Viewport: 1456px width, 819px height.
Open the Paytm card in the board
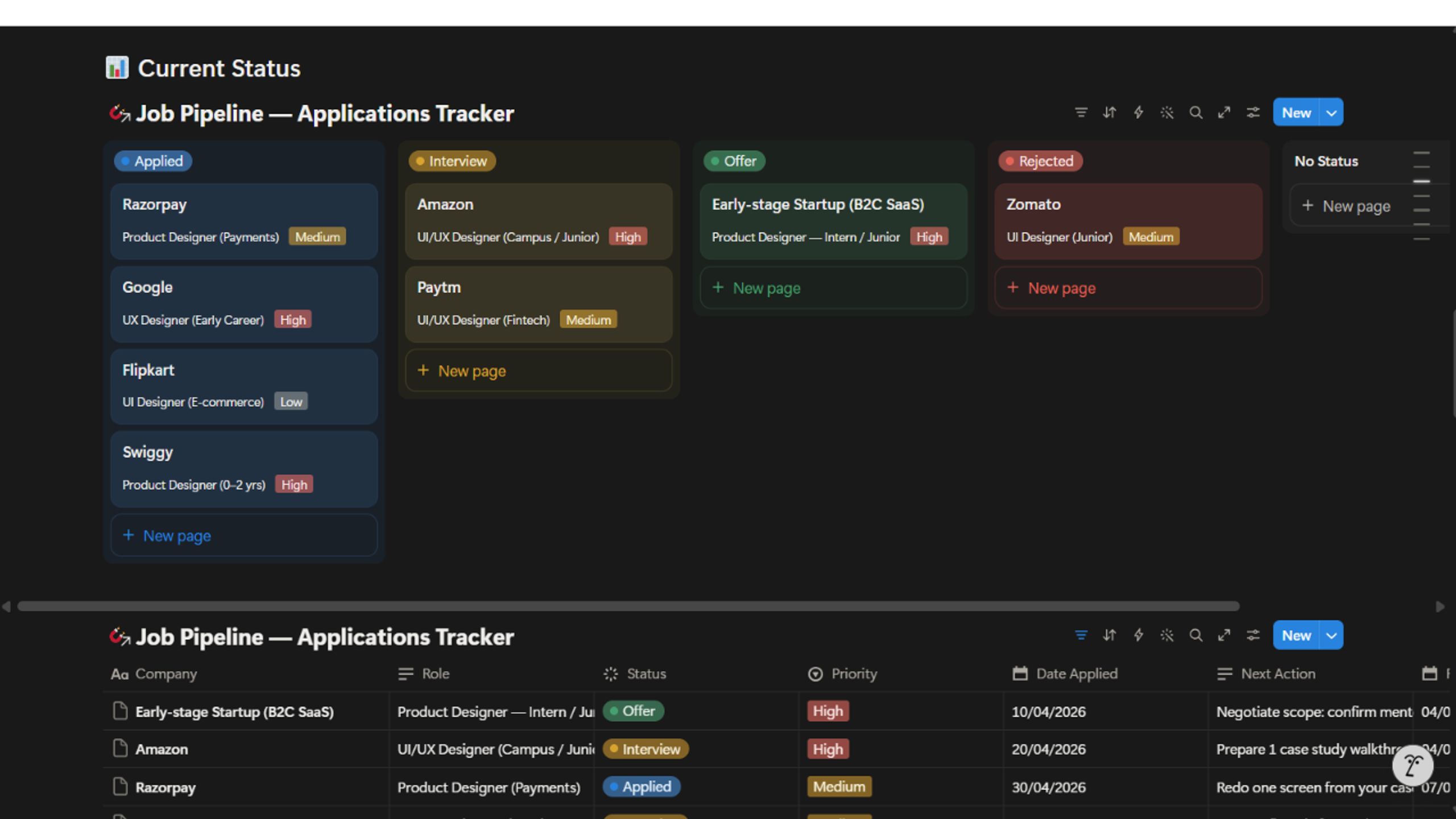pyautogui.click(x=539, y=304)
